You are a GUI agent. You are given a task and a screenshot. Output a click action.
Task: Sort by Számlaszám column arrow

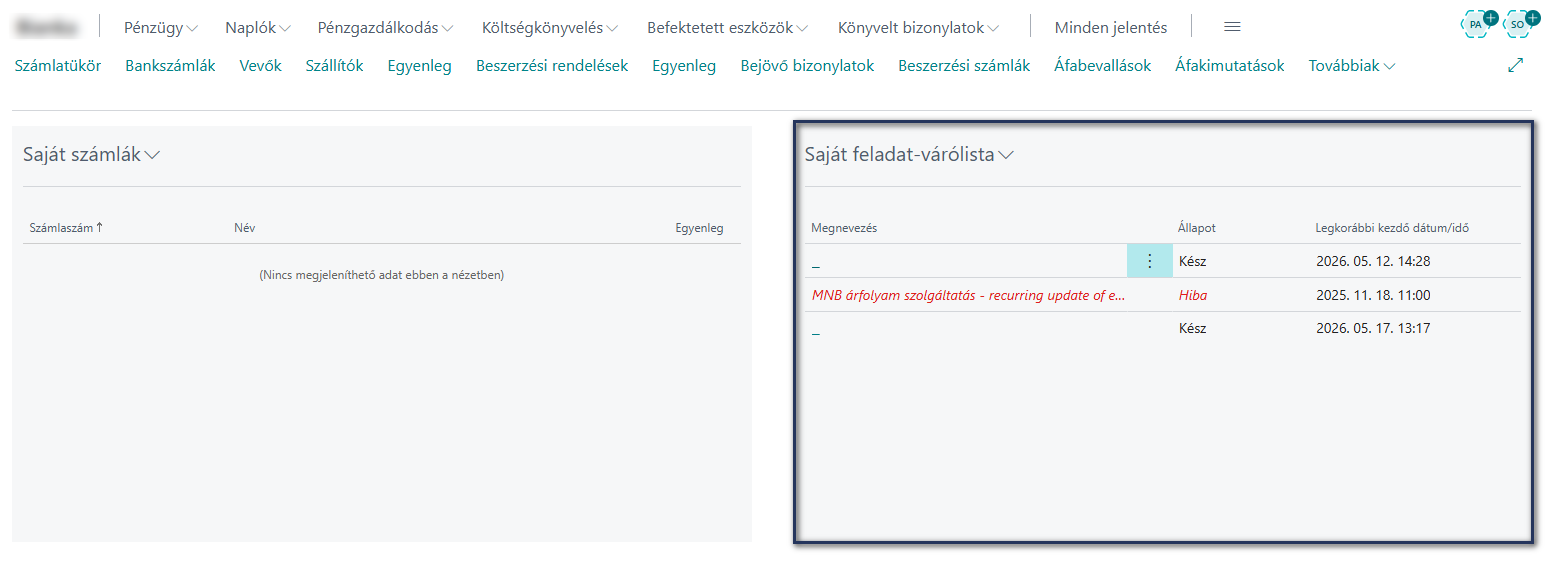(x=99, y=228)
